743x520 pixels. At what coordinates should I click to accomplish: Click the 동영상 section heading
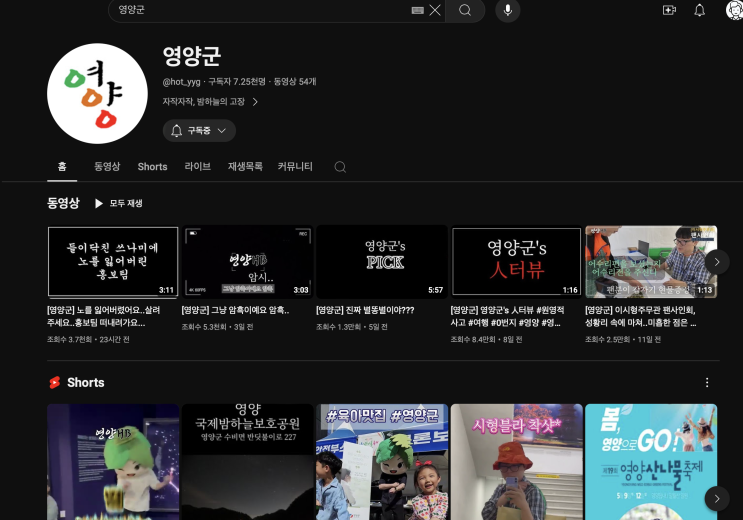63,203
